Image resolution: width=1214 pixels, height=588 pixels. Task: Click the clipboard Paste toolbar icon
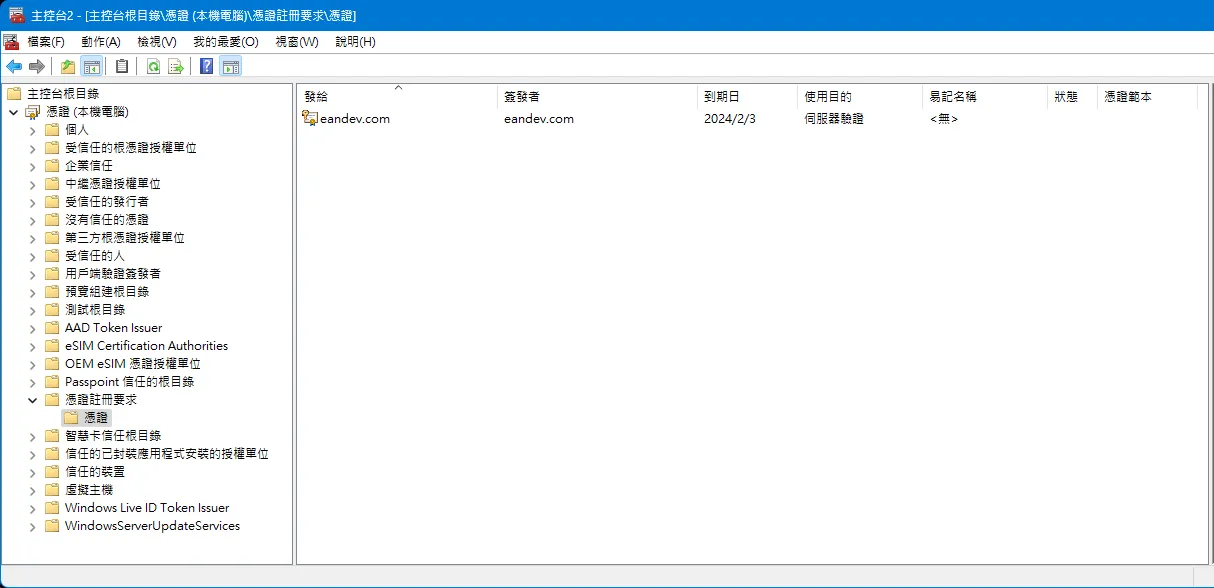122,67
